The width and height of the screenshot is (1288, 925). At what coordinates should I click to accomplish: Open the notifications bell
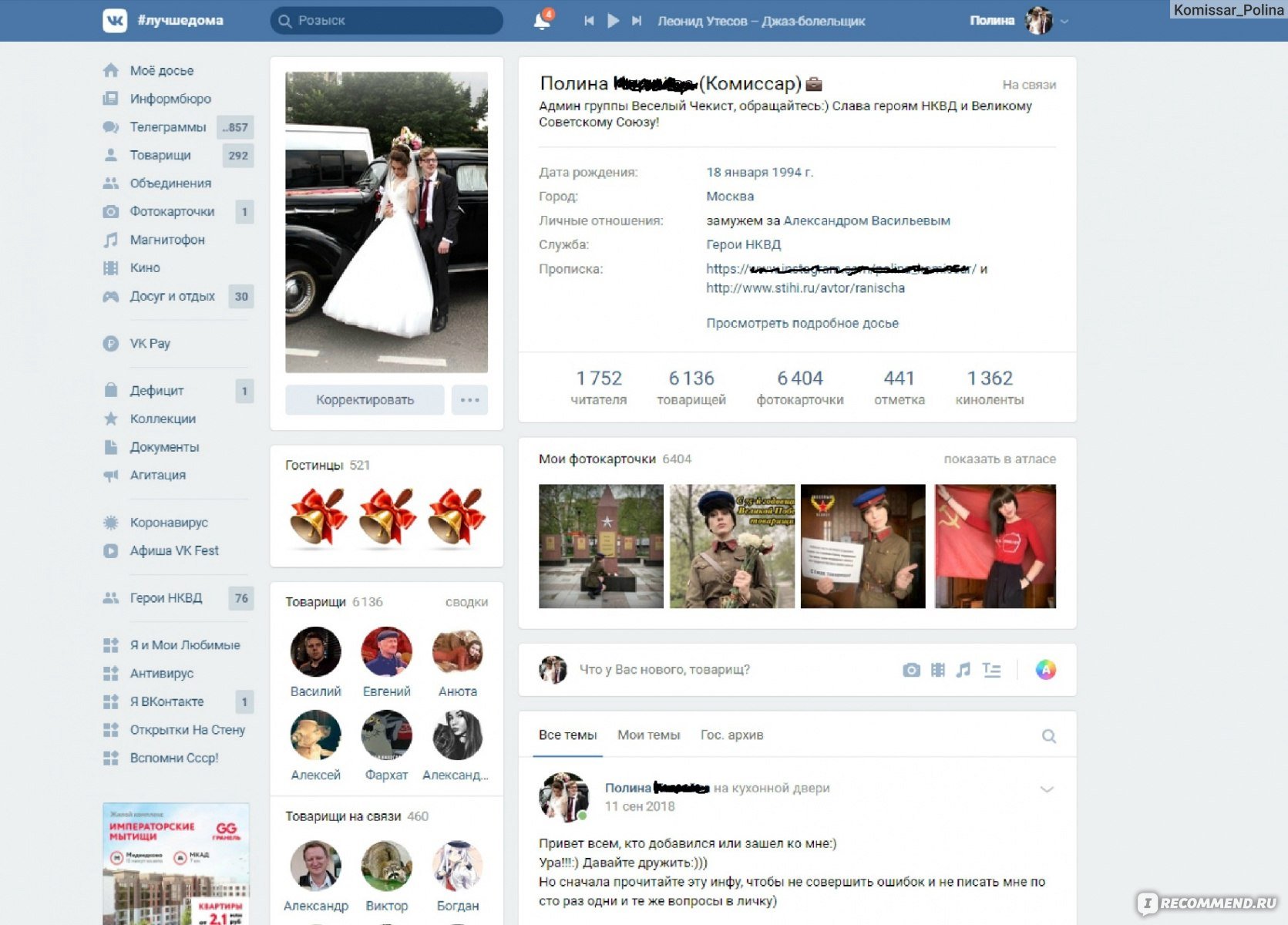coord(542,21)
